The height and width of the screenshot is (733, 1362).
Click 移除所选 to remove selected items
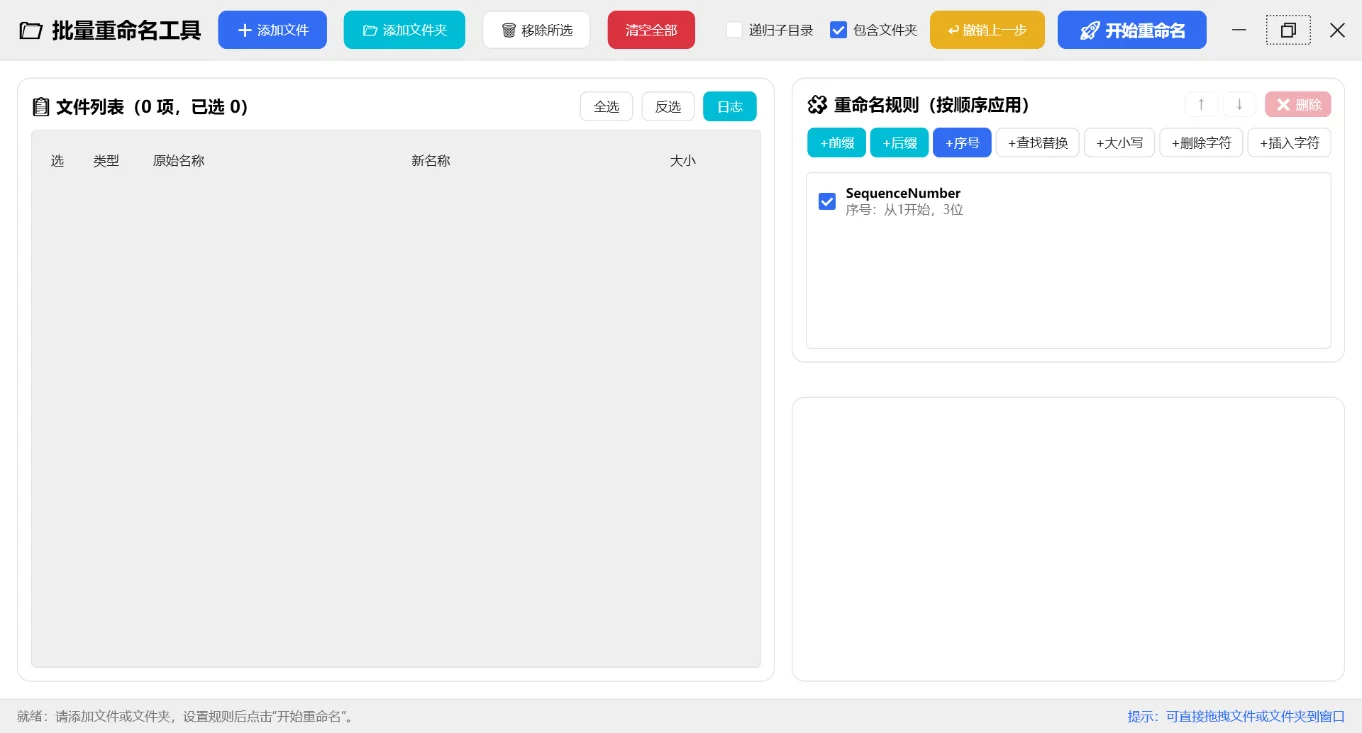(536, 30)
